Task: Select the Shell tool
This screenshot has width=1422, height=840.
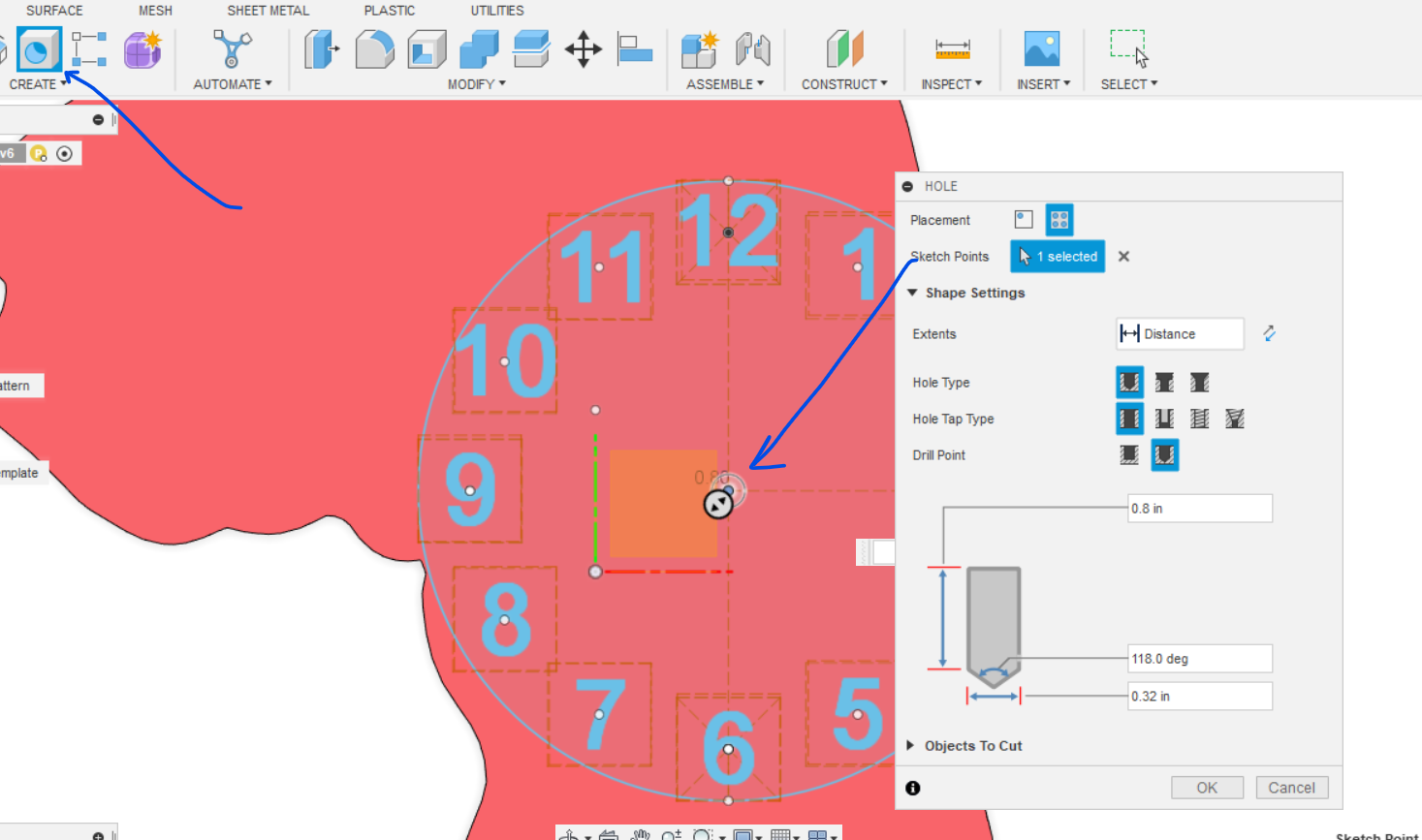Action: point(427,49)
